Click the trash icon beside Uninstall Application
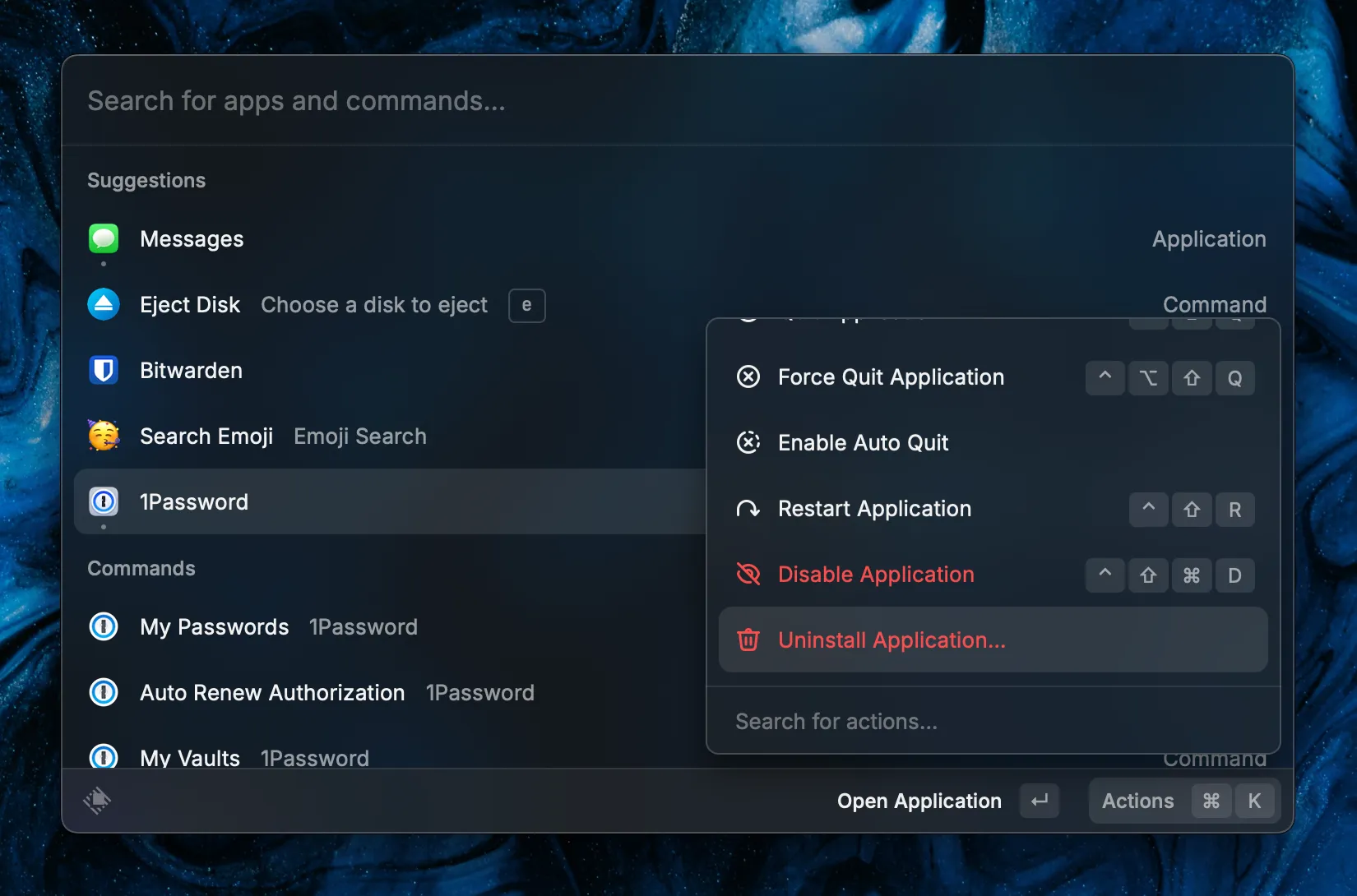 click(x=748, y=640)
